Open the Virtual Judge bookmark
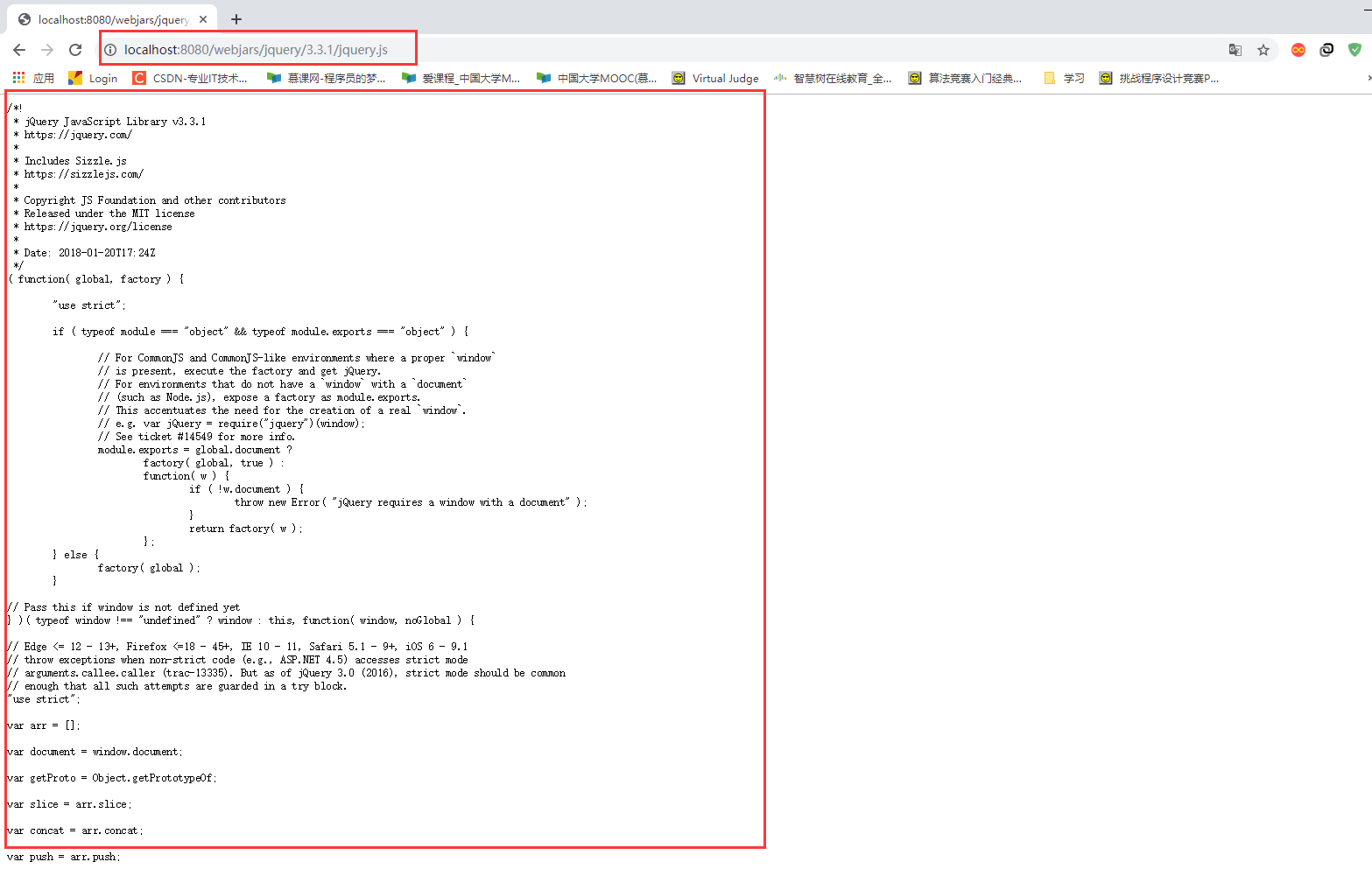 click(x=725, y=78)
